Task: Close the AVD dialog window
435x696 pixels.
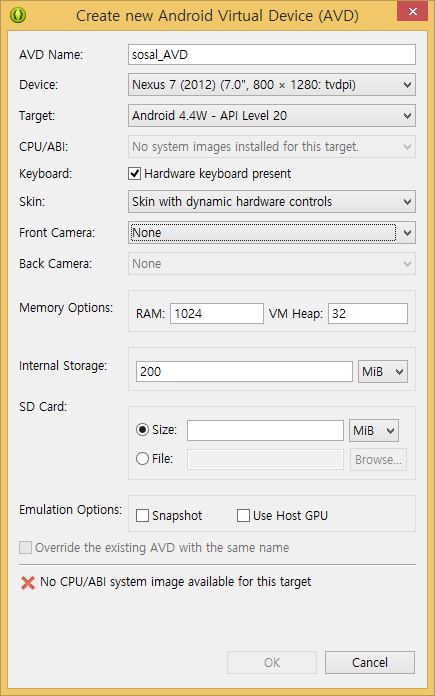Action: (x=412, y=11)
